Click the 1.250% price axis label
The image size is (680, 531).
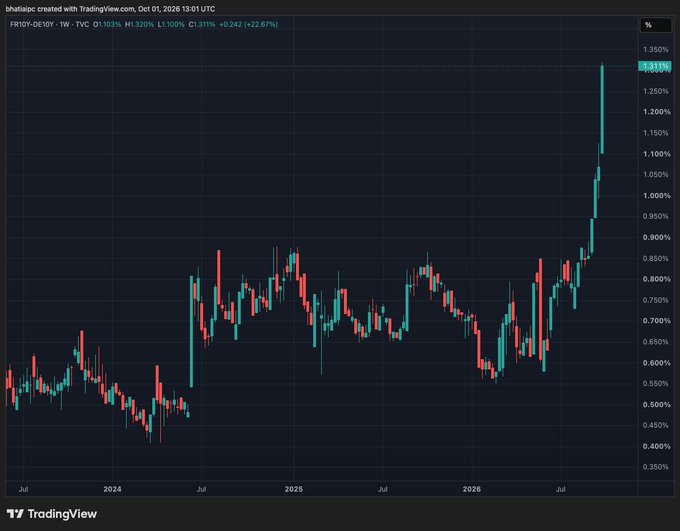coord(656,91)
